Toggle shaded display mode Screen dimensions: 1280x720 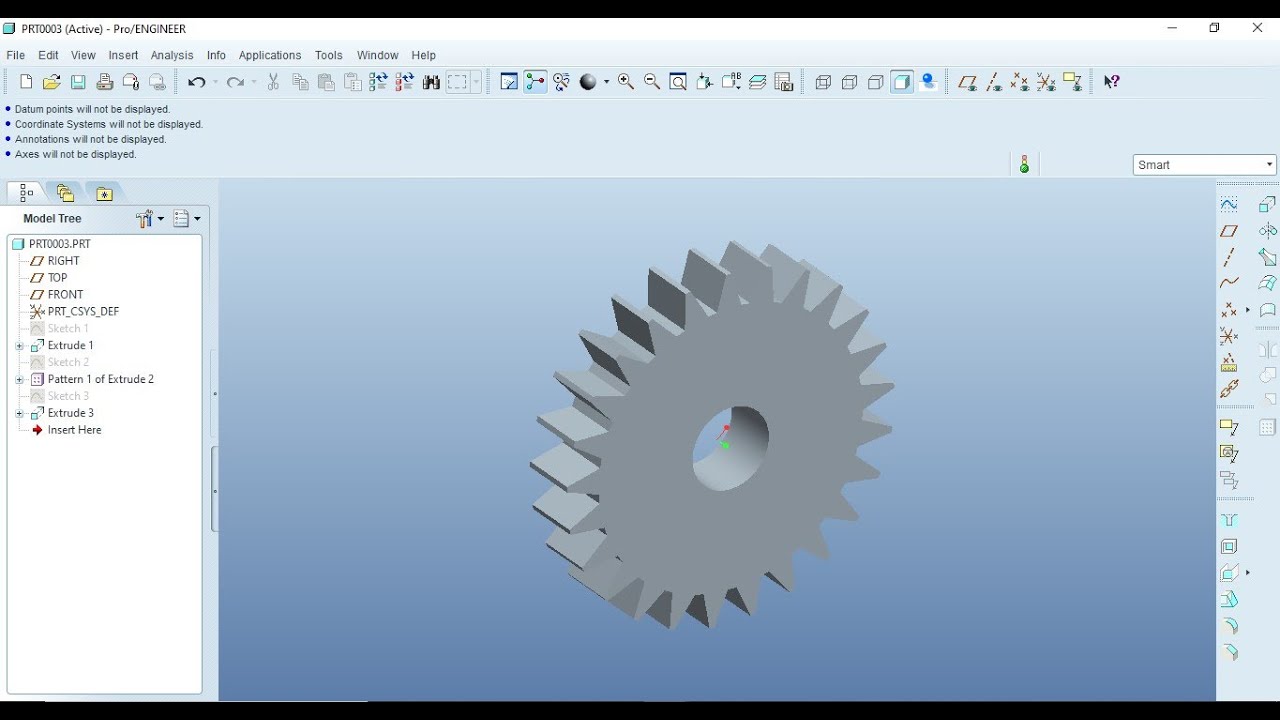pos(902,82)
